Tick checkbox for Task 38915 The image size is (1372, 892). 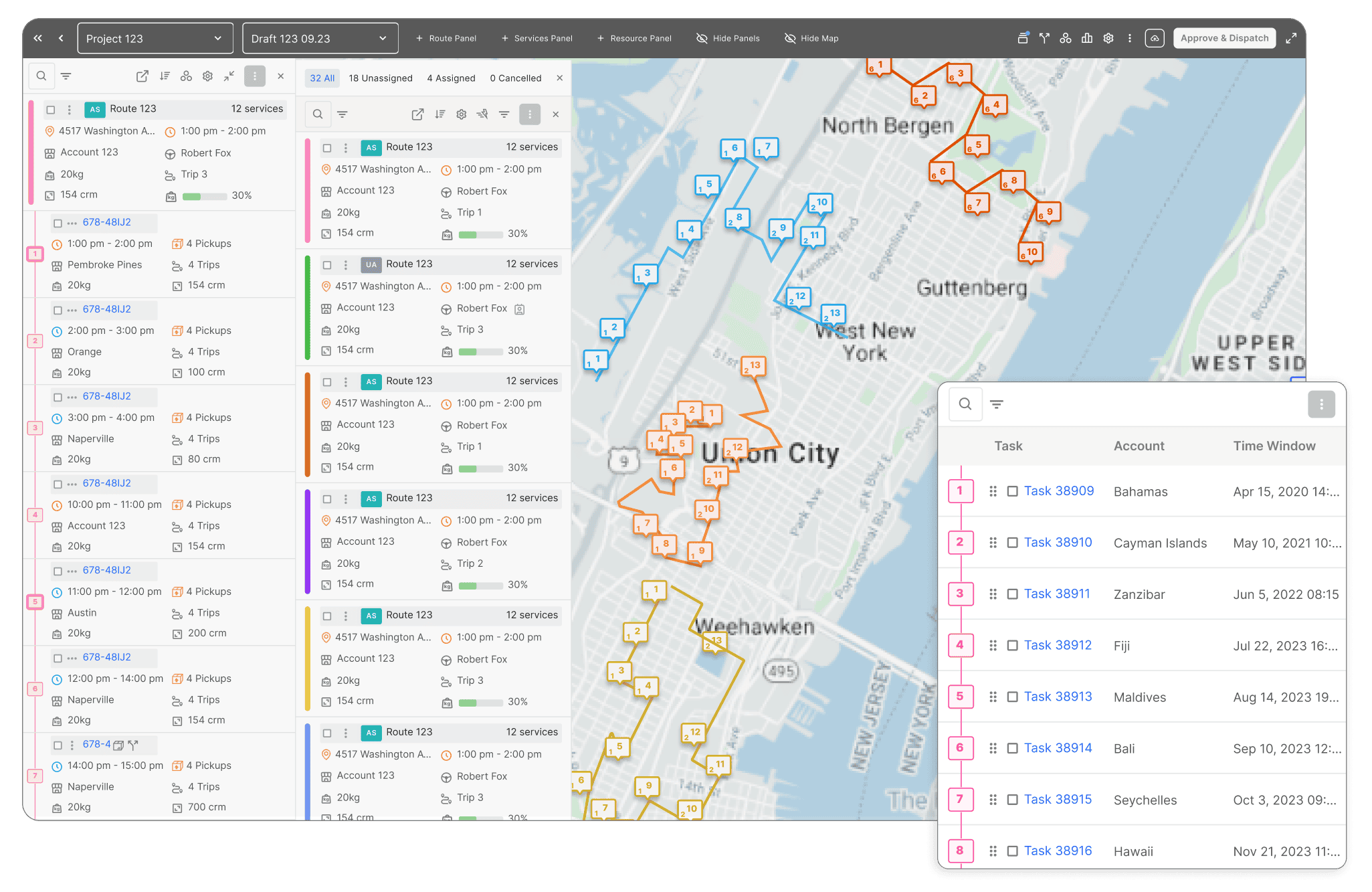1013,800
